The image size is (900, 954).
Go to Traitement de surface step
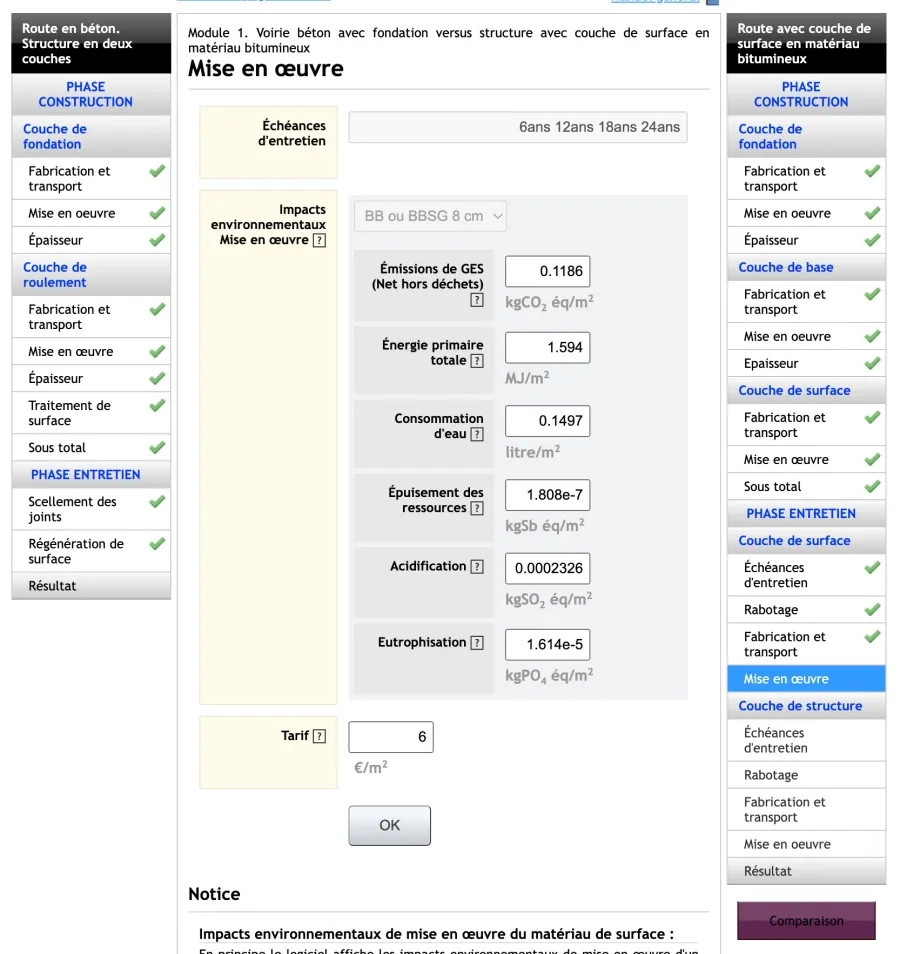pyautogui.click(x=91, y=413)
